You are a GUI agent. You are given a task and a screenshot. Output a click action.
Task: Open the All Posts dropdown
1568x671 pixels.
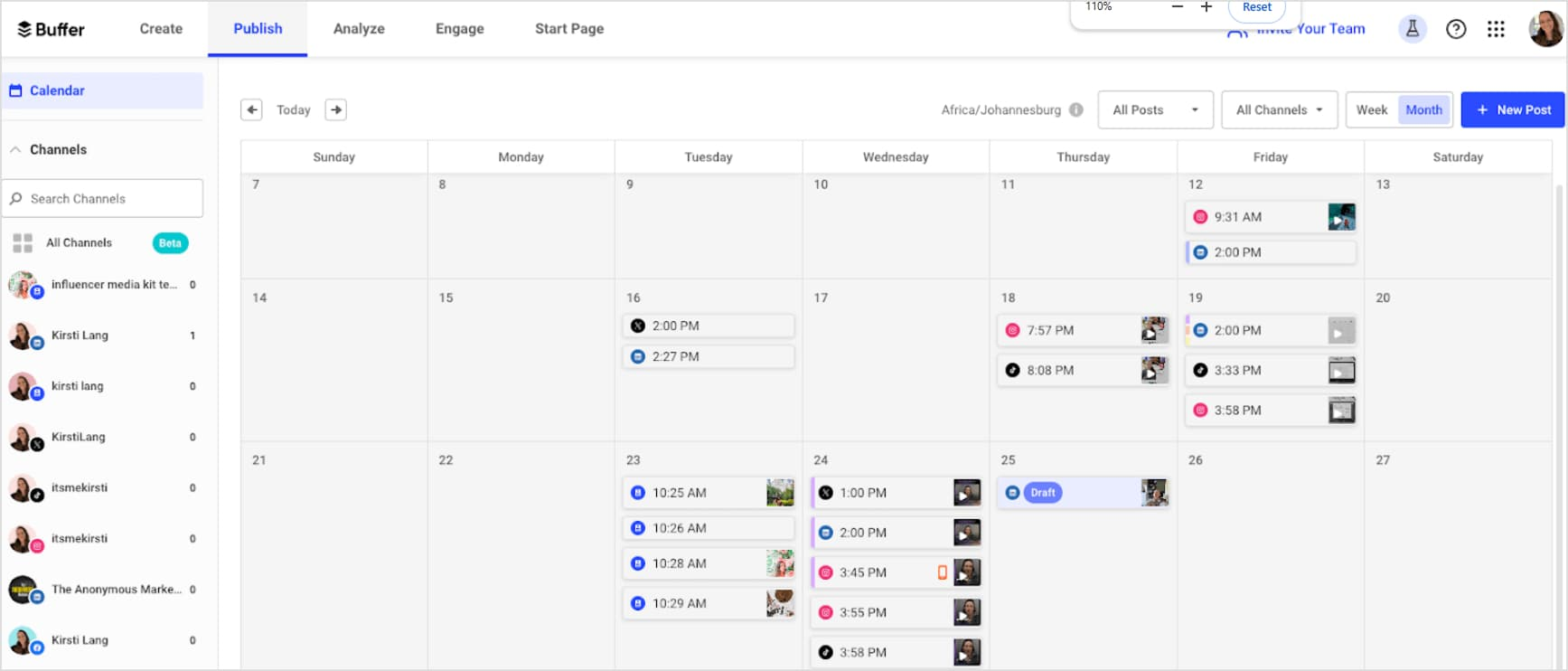click(1155, 109)
